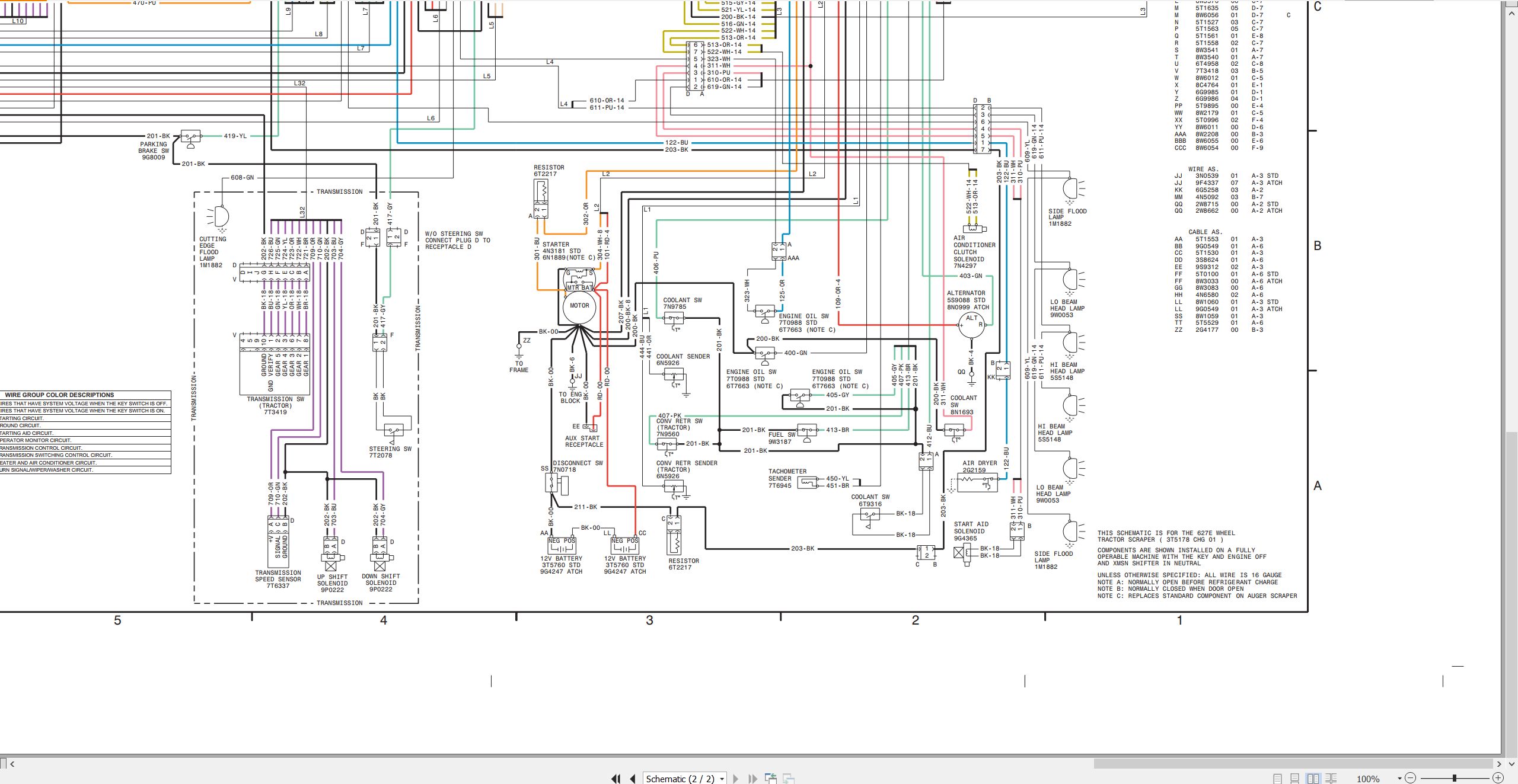
Task: Click the DISCONNECT SW 7N0718 label
Action: (x=578, y=466)
